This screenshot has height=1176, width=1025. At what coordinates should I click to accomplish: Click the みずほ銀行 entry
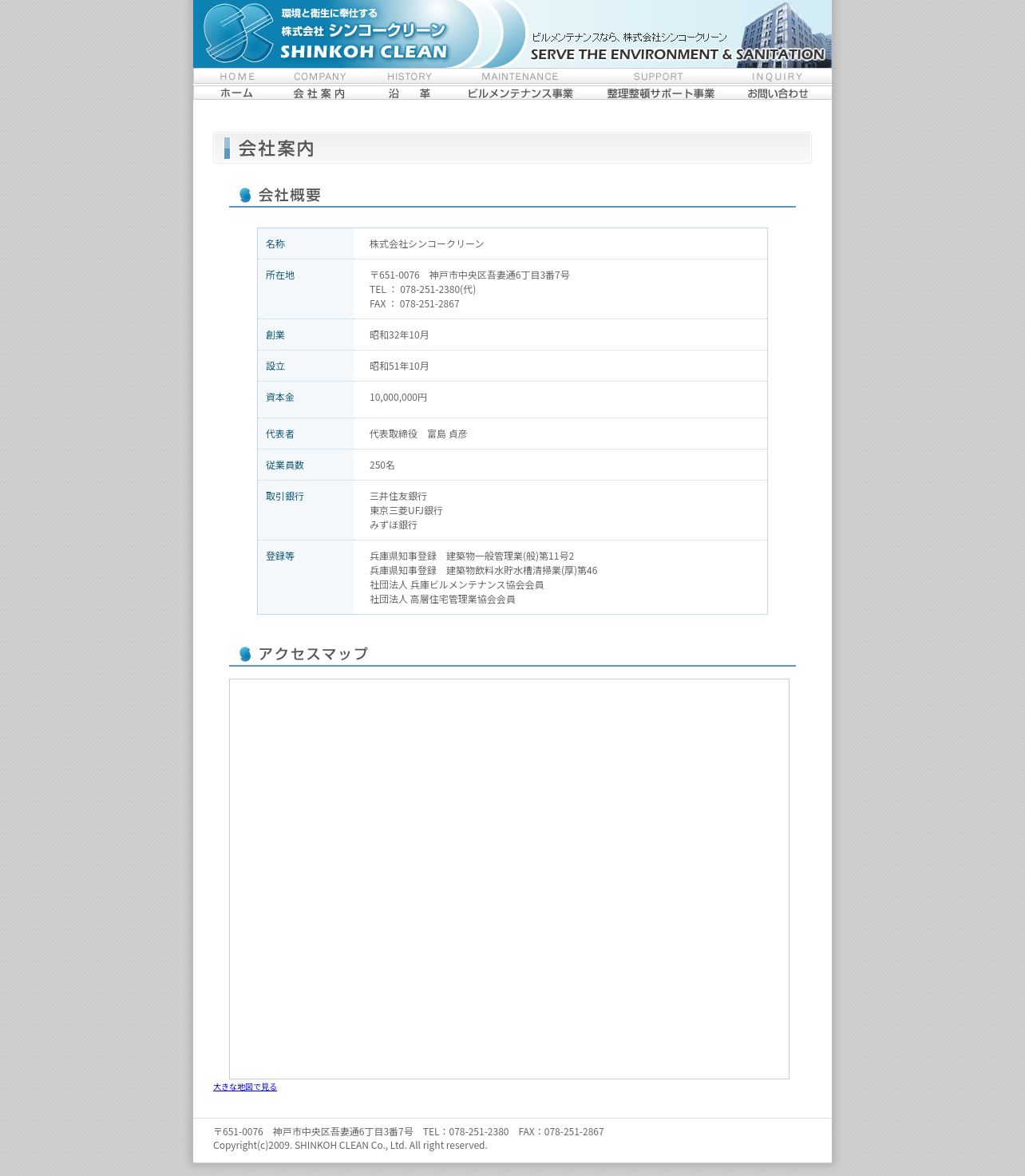click(394, 525)
